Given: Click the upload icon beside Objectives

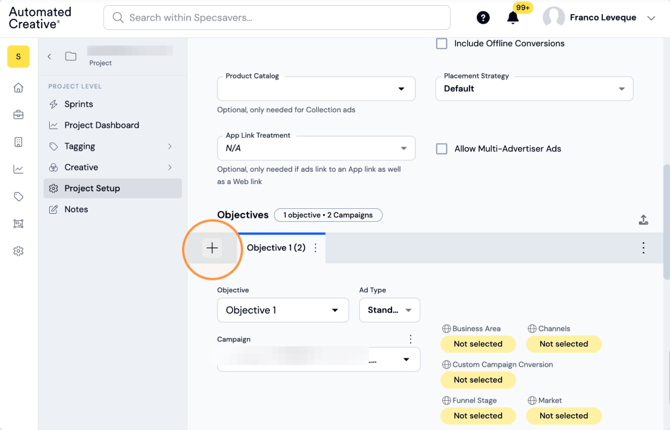Looking at the screenshot, I should point(643,220).
